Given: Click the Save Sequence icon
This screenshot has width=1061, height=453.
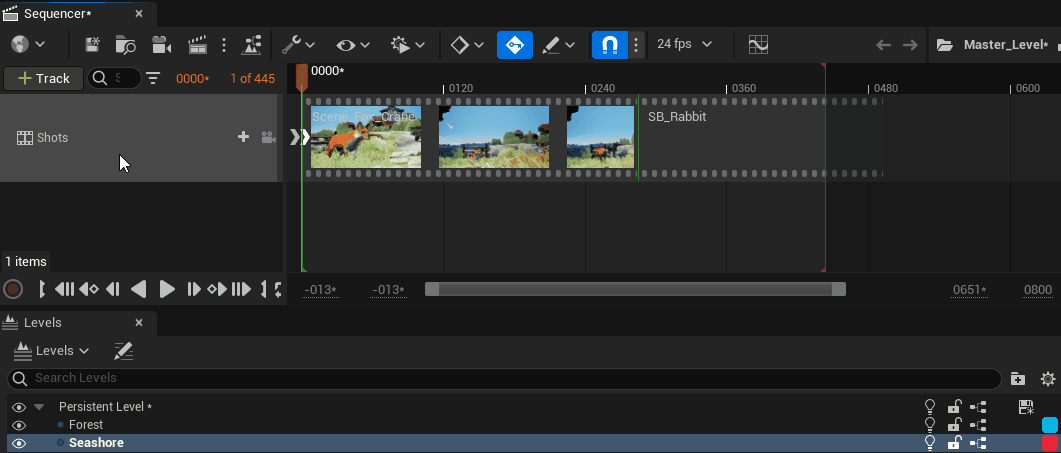Looking at the screenshot, I should (x=93, y=45).
